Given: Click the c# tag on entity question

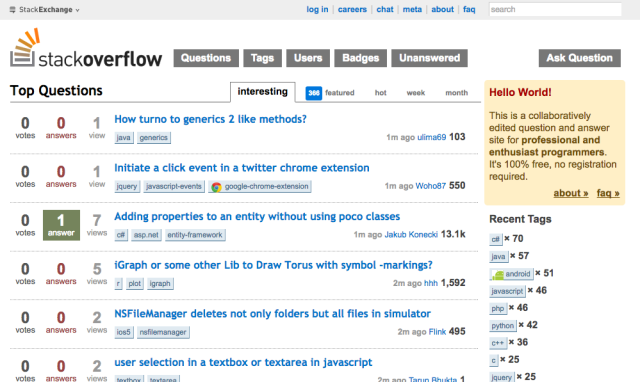Looking at the screenshot, I should (121, 235).
